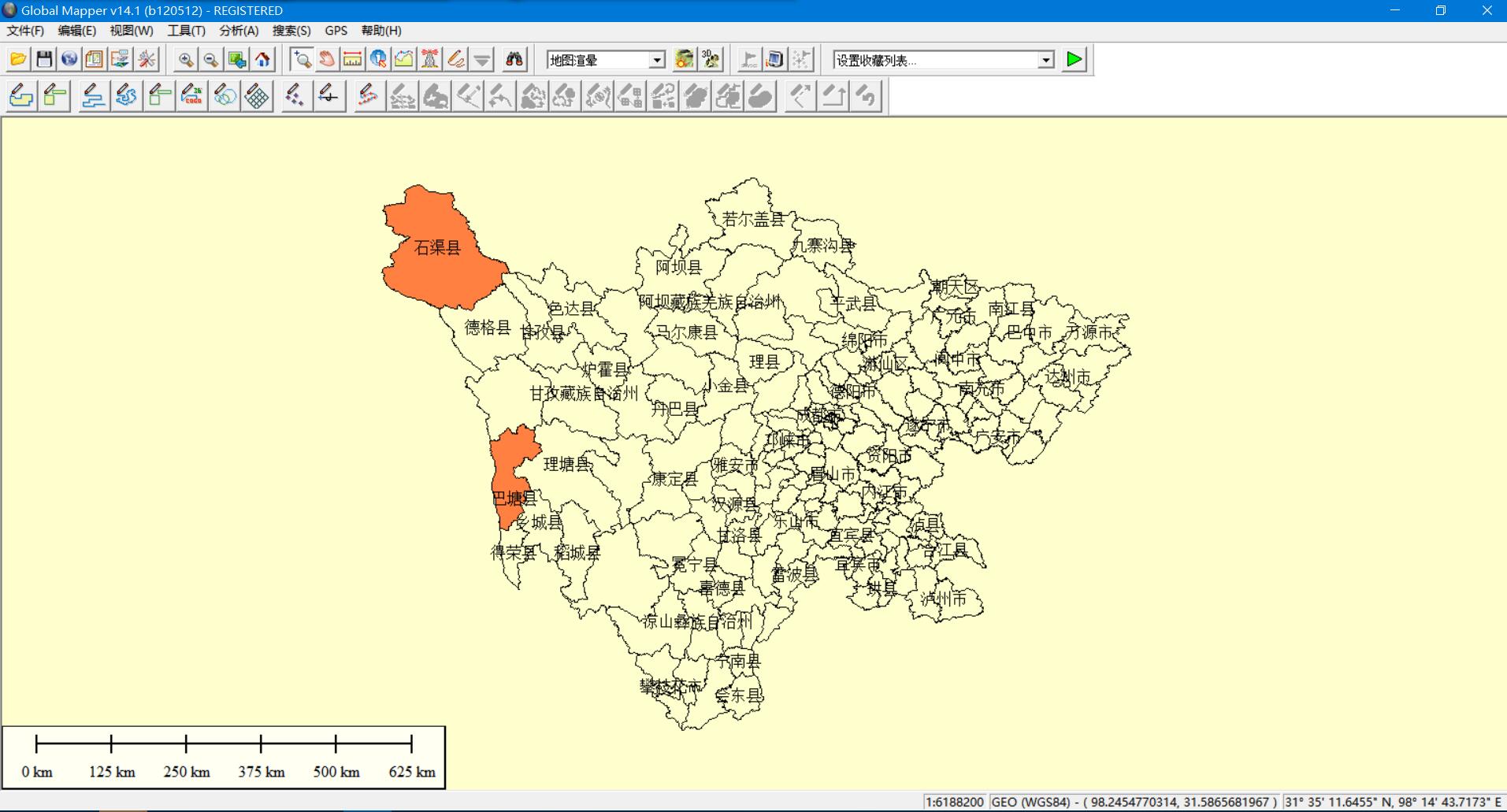
Task: Select the Create Range Rings tool
Action: pos(225,96)
